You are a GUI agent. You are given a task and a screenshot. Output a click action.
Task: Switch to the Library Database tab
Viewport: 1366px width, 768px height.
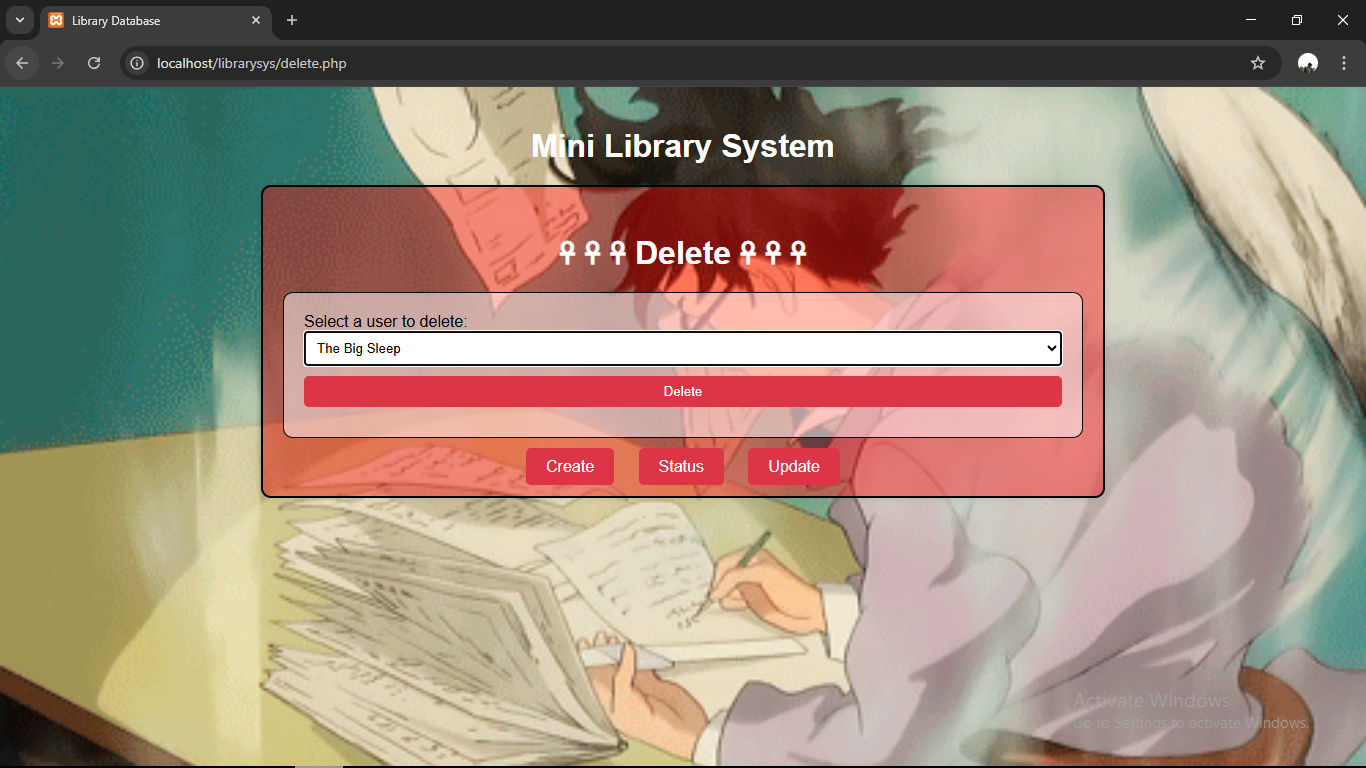(x=140, y=20)
